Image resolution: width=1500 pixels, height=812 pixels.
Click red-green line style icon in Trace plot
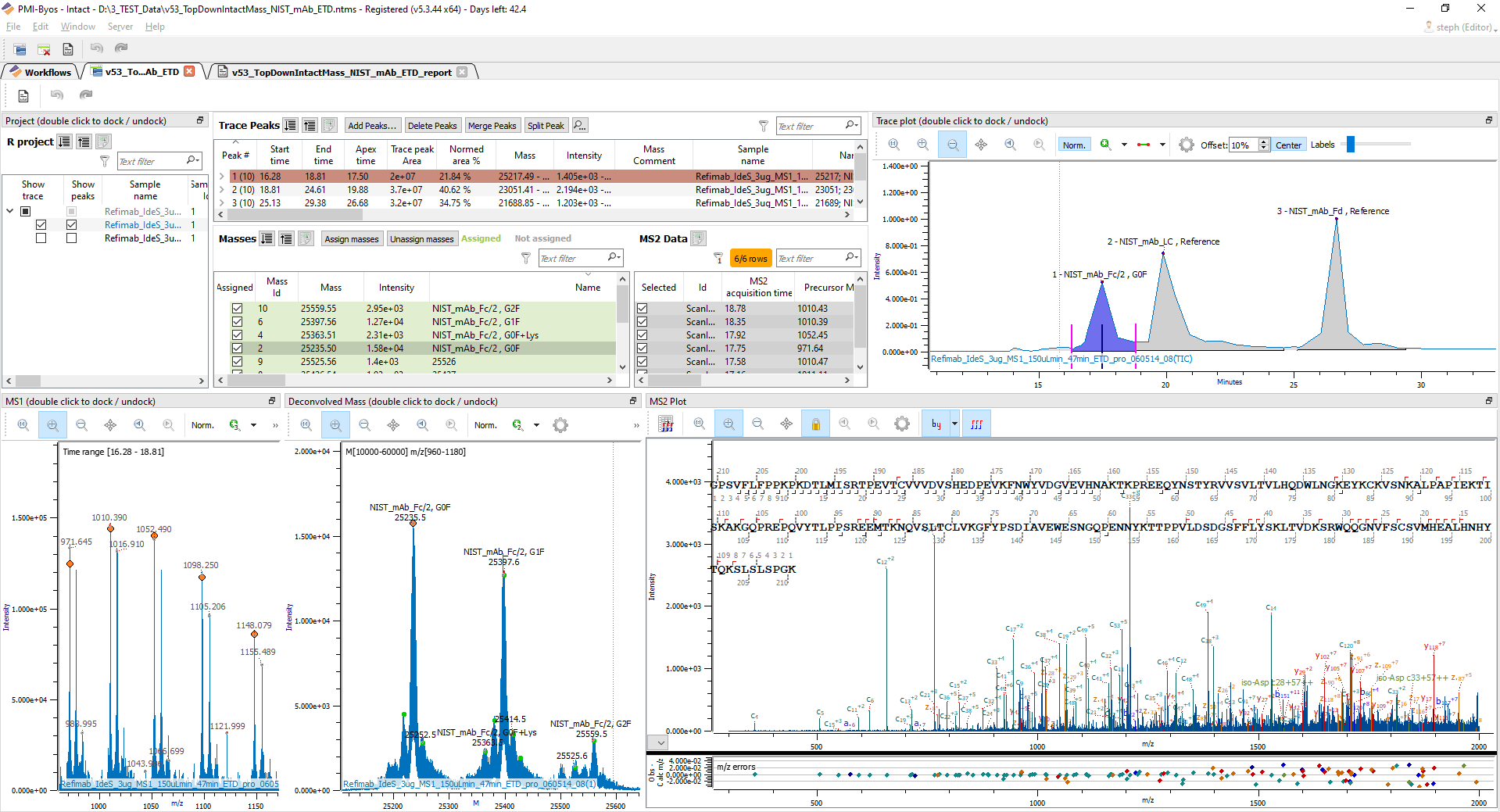pos(1144,145)
